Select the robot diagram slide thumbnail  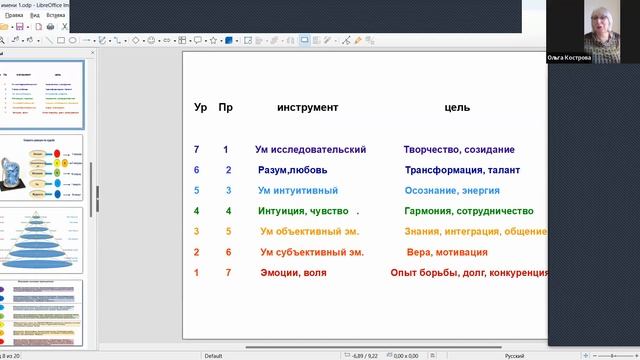pyautogui.click(x=41, y=168)
